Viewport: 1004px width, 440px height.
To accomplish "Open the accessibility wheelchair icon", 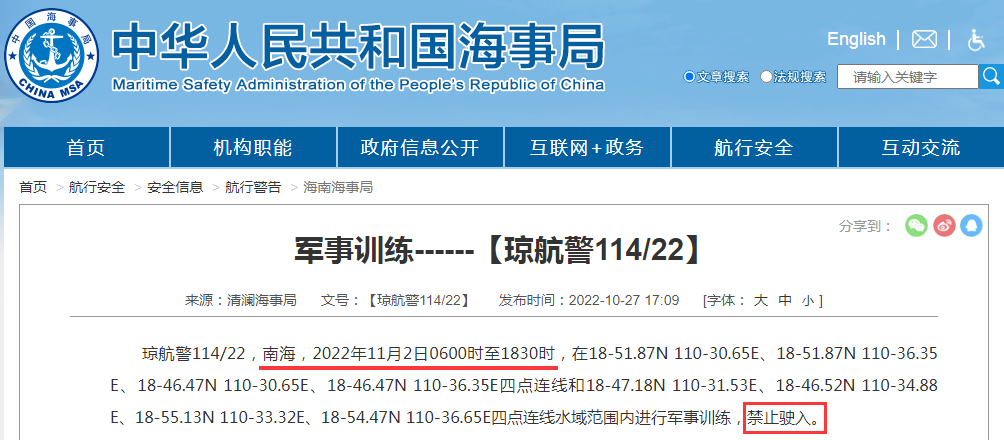I will (x=976, y=40).
